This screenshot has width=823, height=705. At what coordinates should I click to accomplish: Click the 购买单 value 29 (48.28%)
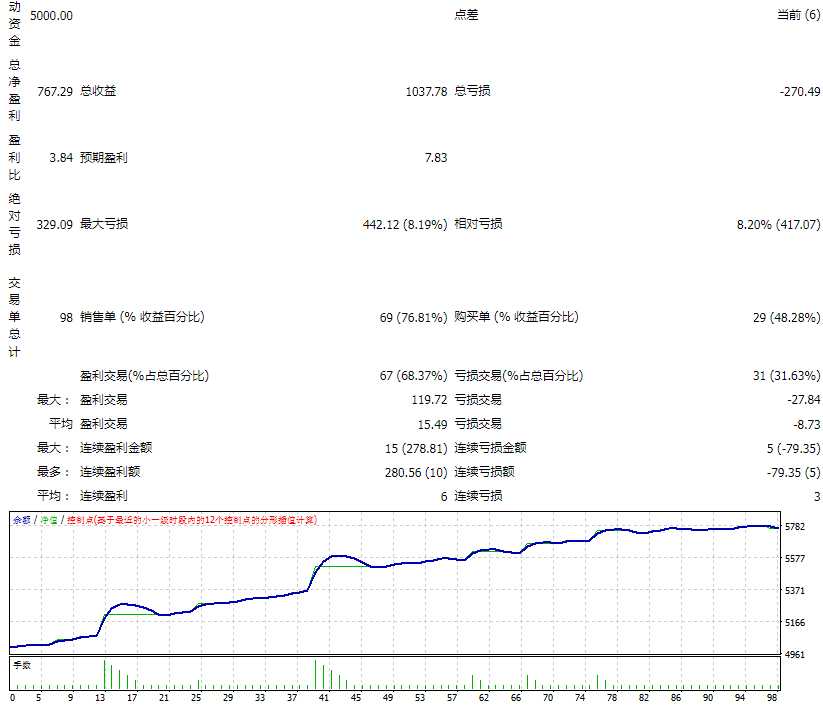pyautogui.click(x=786, y=317)
